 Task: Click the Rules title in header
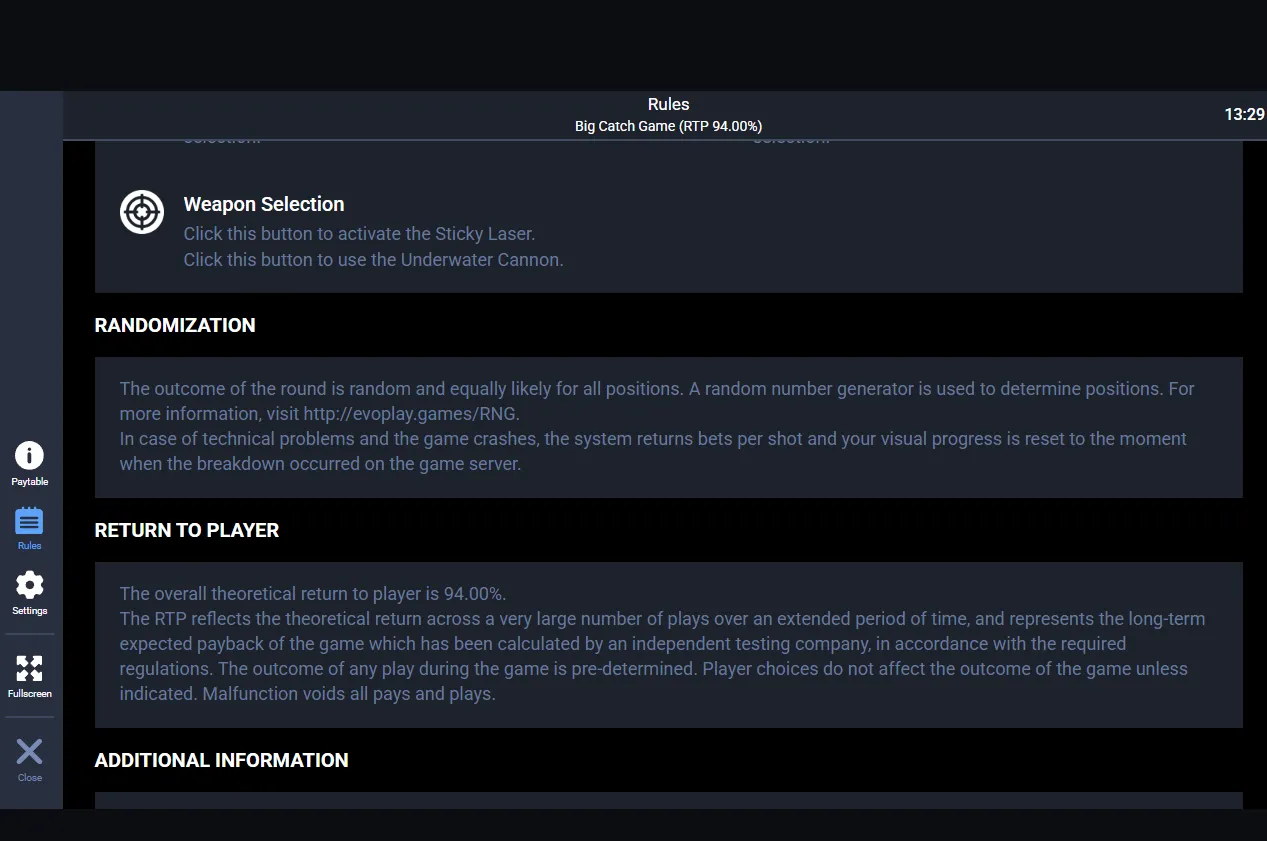[x=668, y=104]
